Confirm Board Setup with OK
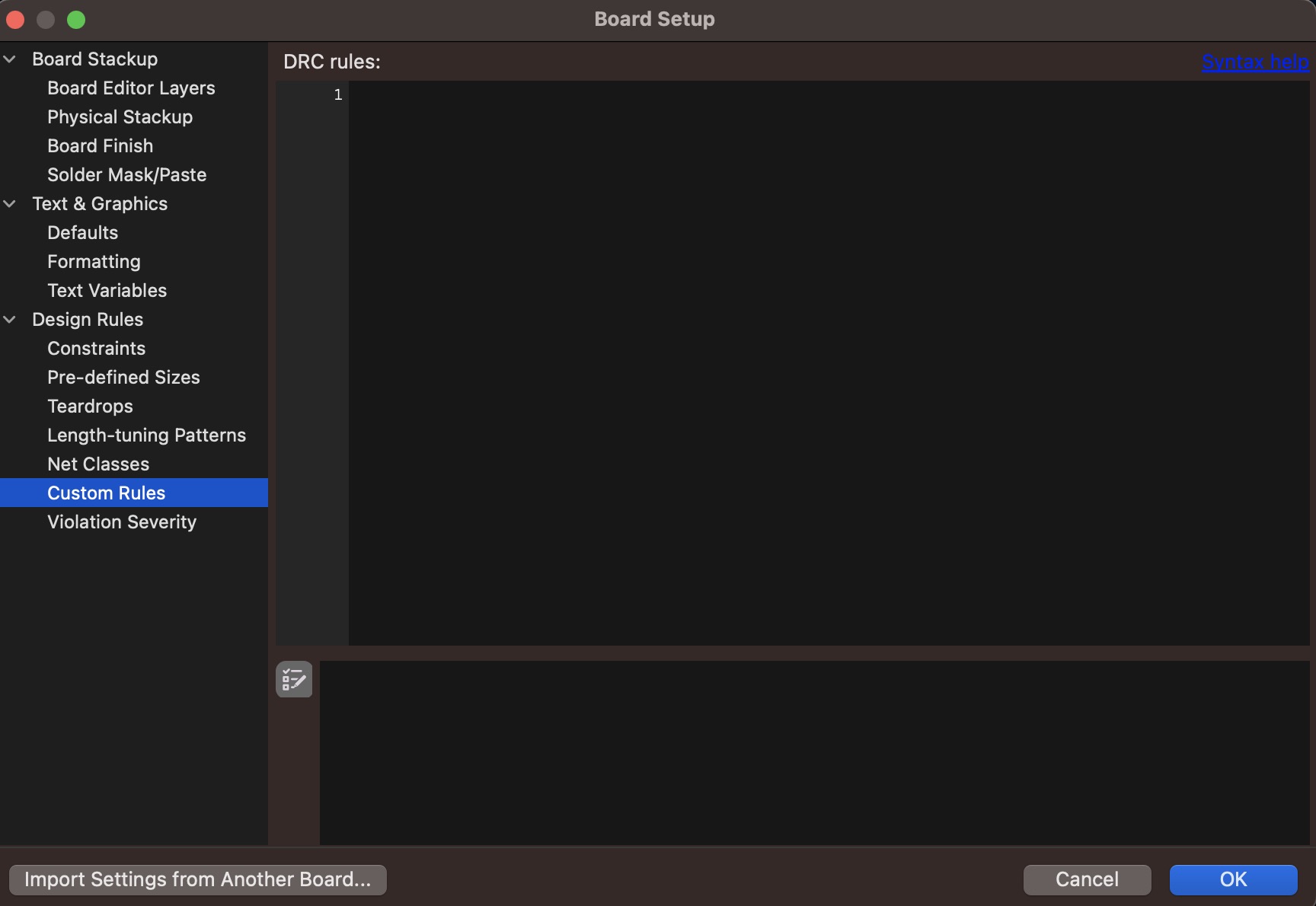This screenshot has width=1316, height=906. (x=1233, y=879)
